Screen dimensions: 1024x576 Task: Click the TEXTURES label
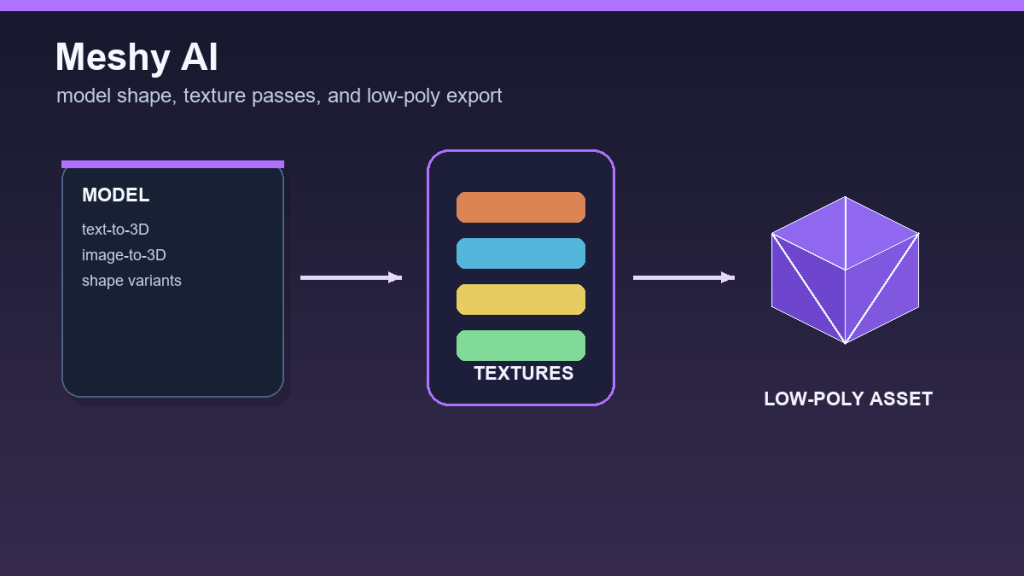[x=523, y=373]
